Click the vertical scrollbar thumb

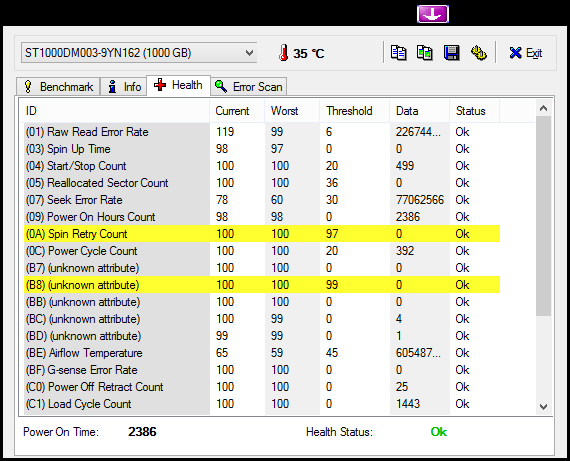(x=543, y=216)
